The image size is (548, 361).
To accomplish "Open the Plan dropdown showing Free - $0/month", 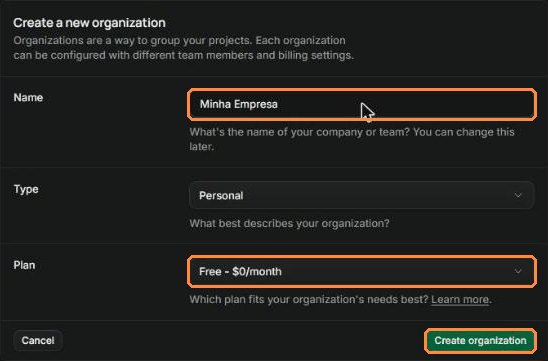I will pos(362,272).
